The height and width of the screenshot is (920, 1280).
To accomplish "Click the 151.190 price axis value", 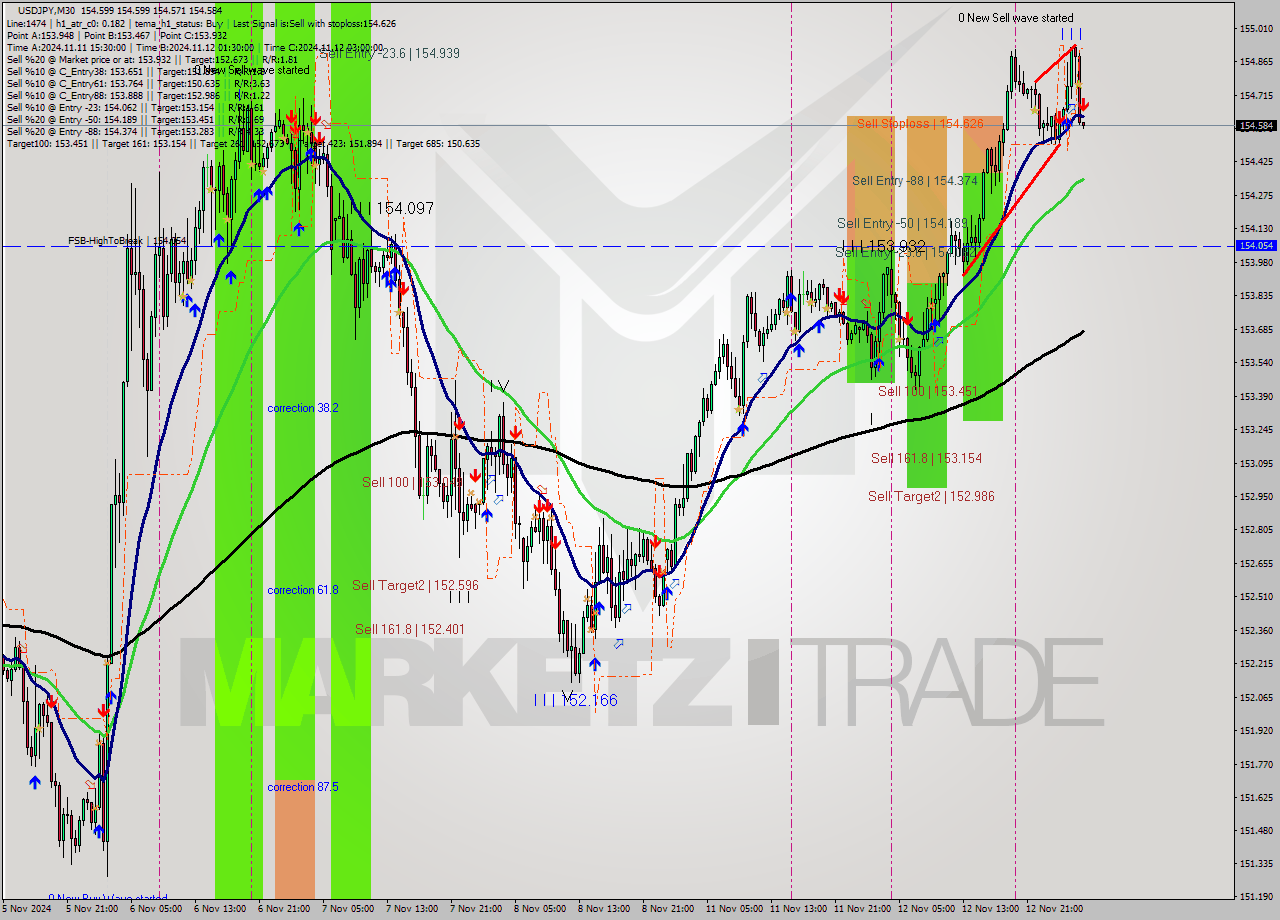I will click(x=1256, y=897).
